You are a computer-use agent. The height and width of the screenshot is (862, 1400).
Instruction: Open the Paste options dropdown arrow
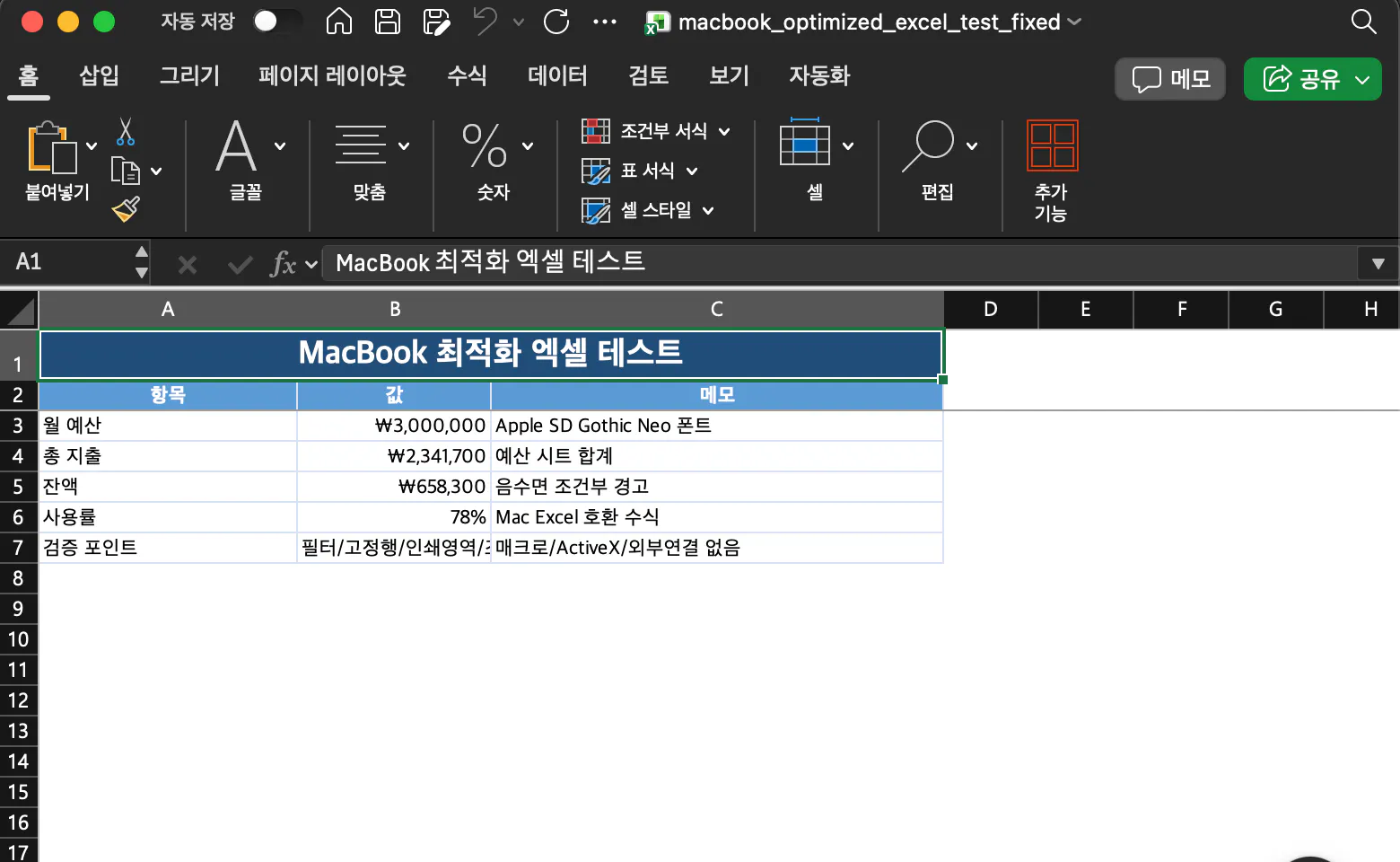point(92,146)
